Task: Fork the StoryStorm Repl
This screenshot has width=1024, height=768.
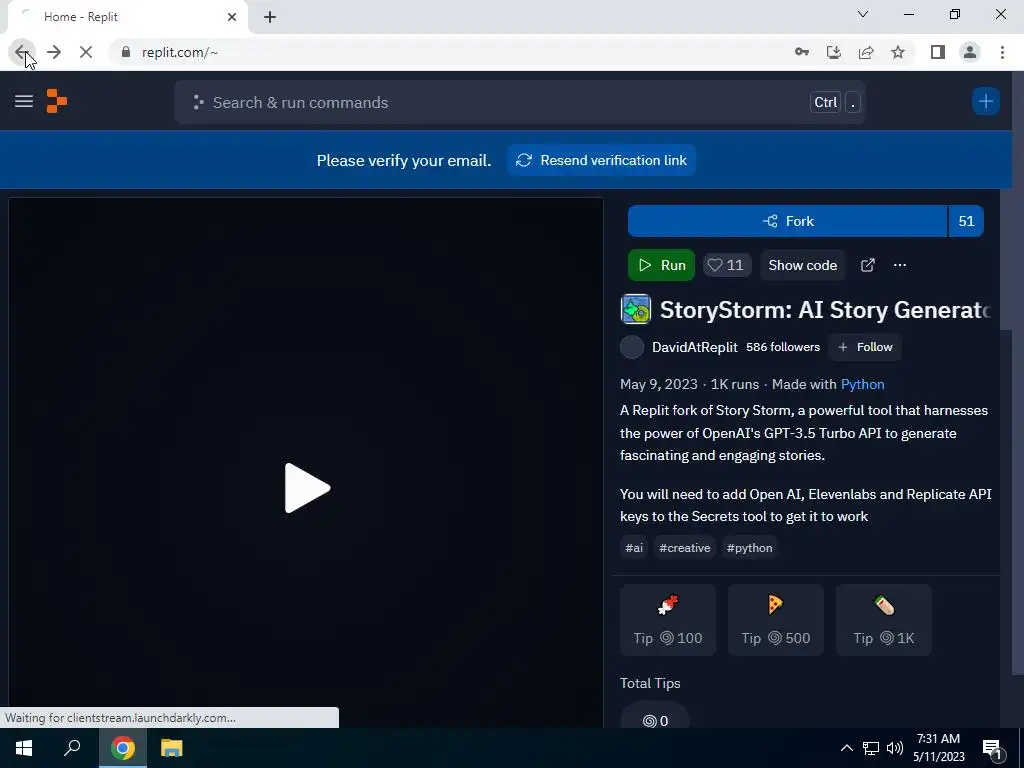Action: click(x=787, y=221)
